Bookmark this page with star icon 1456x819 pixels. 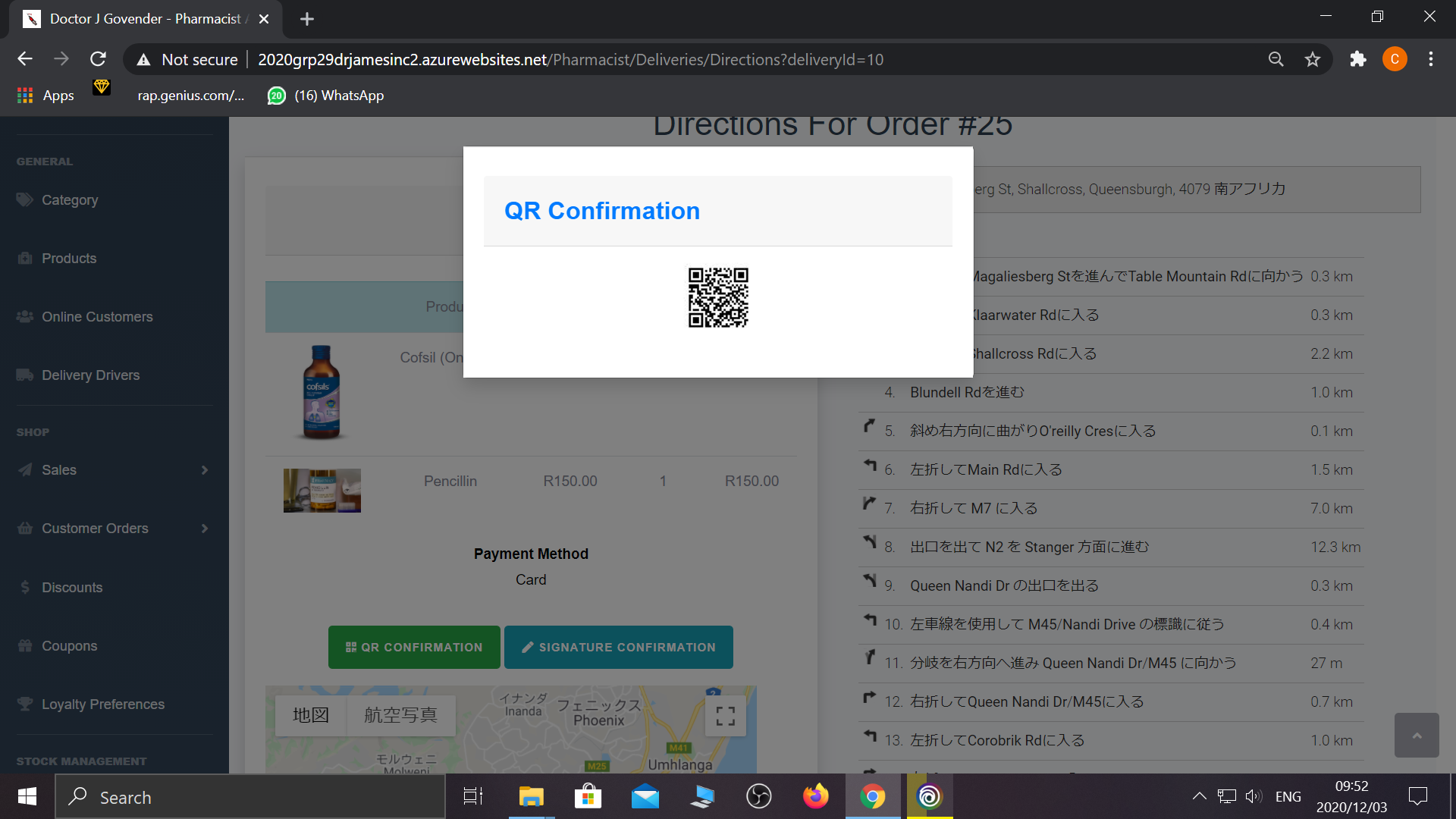tap(1313, 59)
